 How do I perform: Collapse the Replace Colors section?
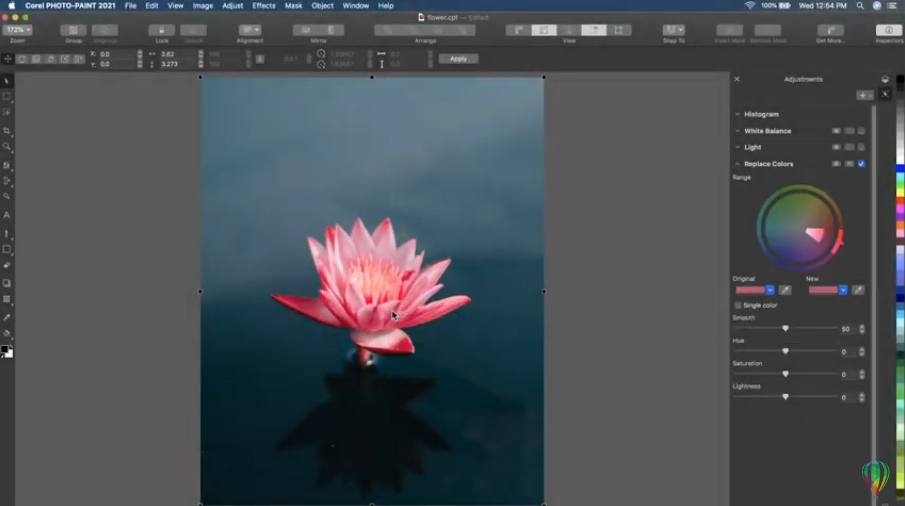(738, 164)
